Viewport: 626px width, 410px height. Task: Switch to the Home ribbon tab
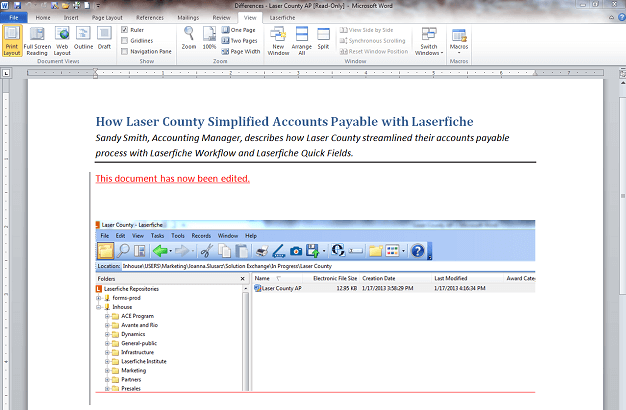click(x=43, y=18)
